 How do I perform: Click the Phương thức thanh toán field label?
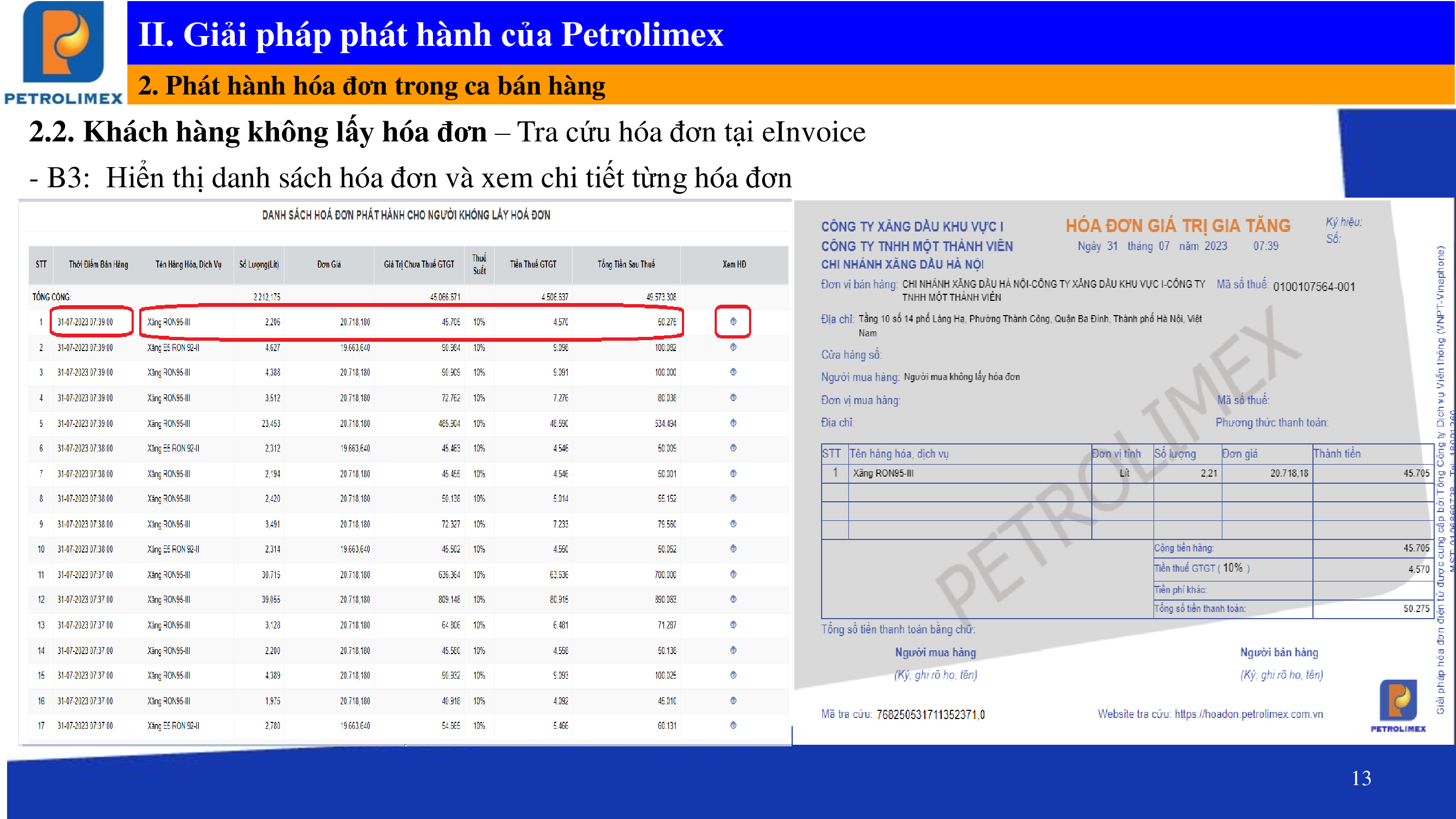[1273, 422]
